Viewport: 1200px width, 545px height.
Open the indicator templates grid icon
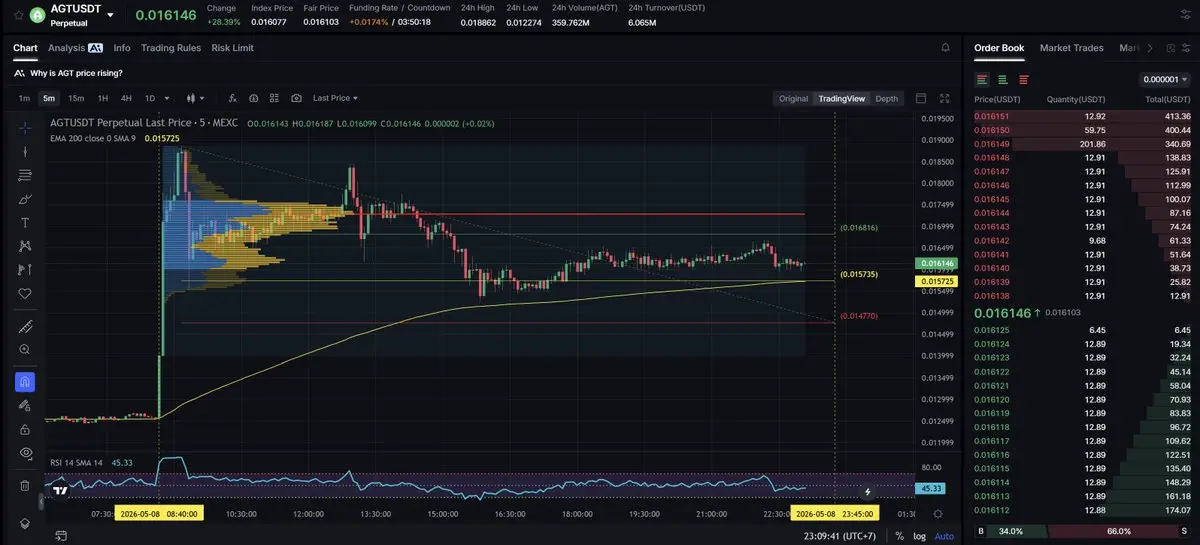coord(275,98)
